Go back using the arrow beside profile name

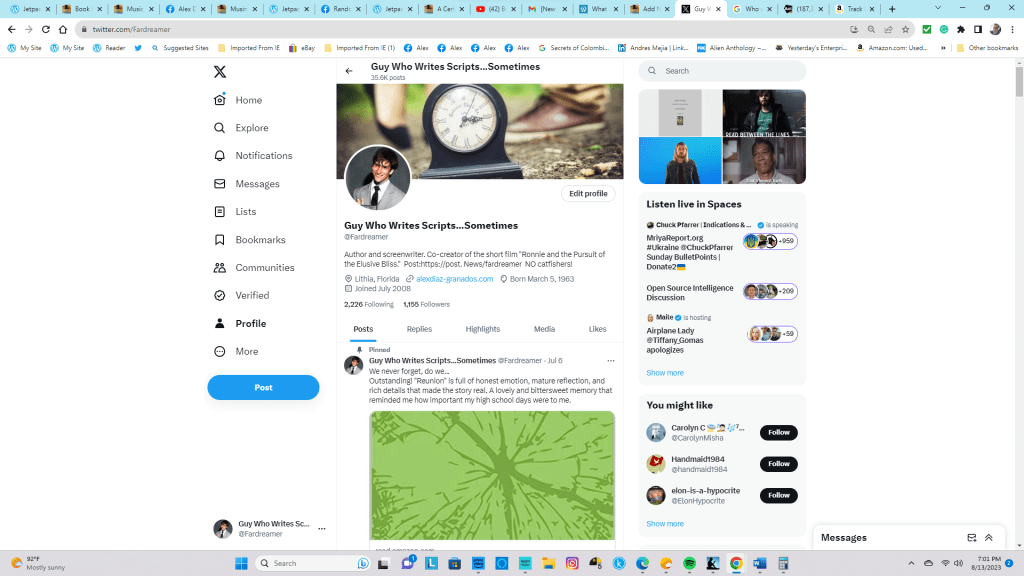pyautogui.click(x=349, y=71)
